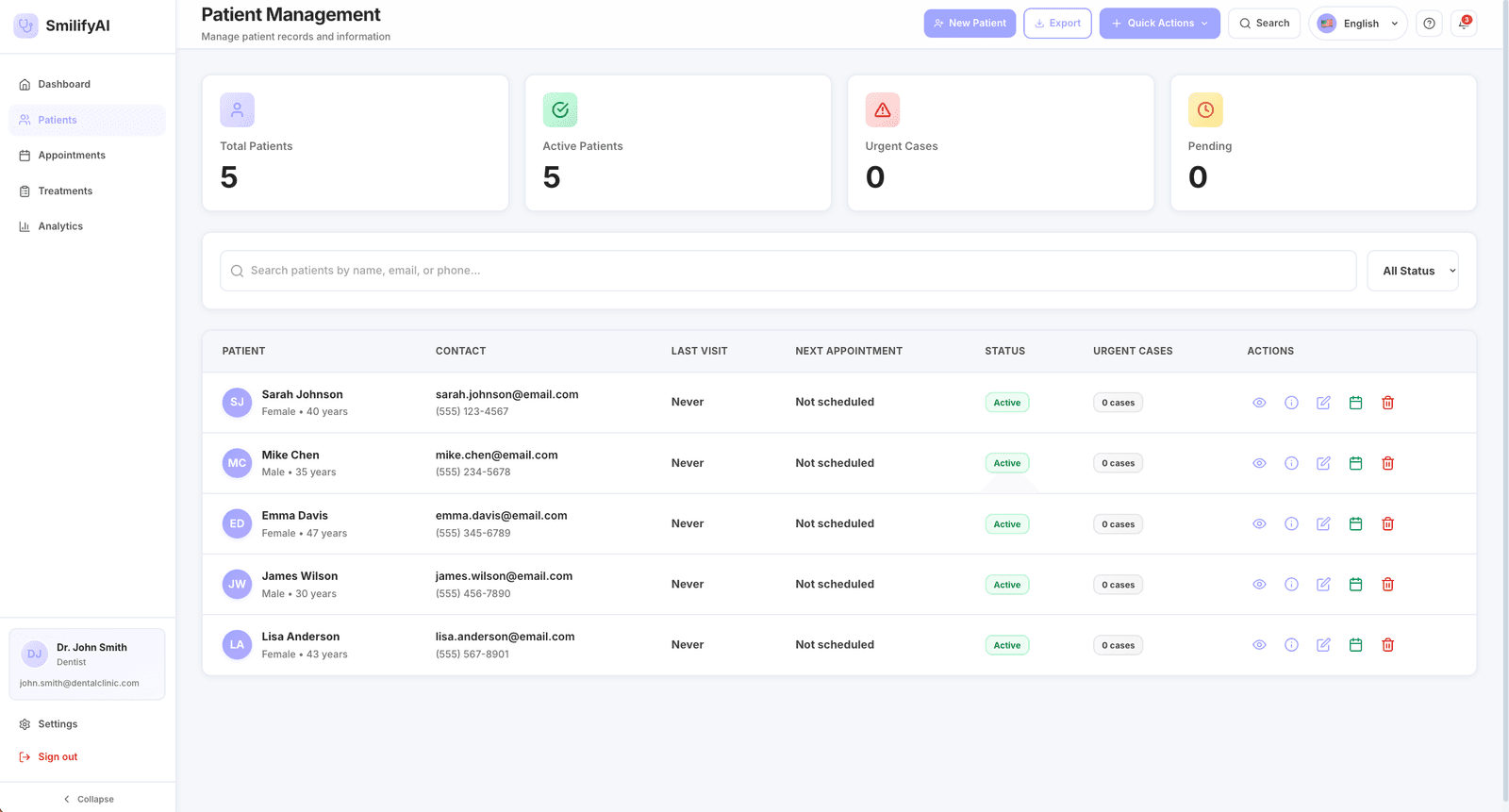Edit Mike Chen's patient record
Image resolution: width=1509 pixels, height=812 pixels.
1323,463
